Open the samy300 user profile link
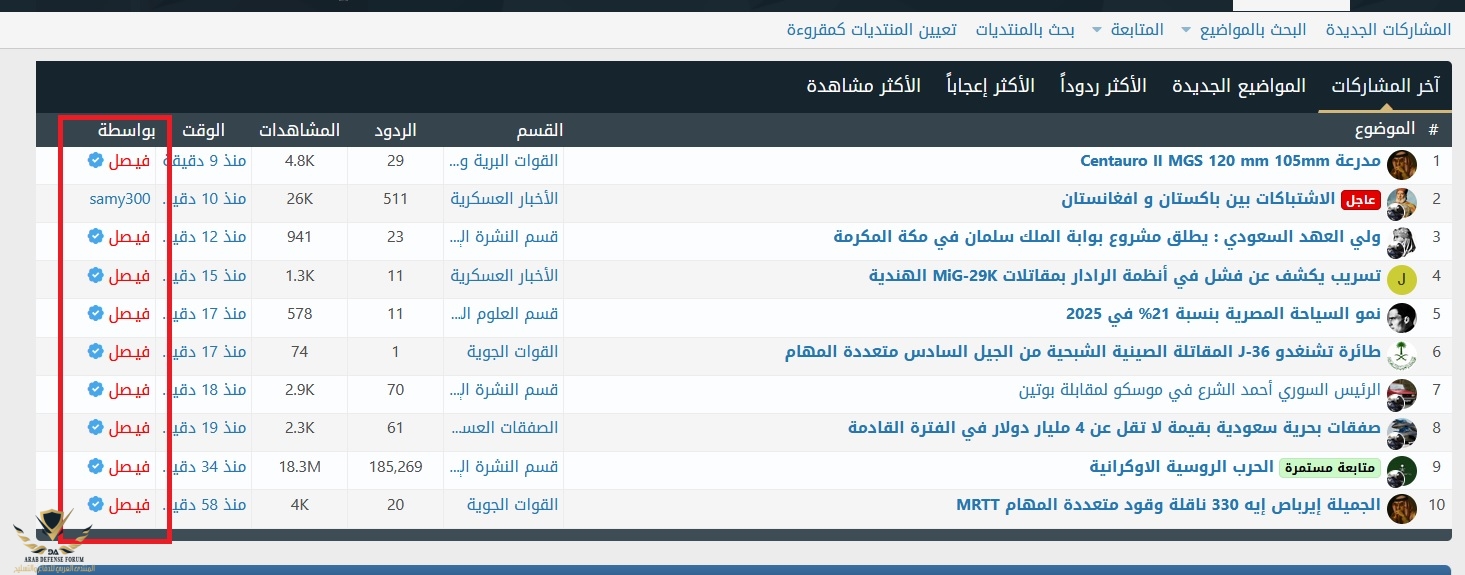The image size is (1465, 575). click(120, 199)
